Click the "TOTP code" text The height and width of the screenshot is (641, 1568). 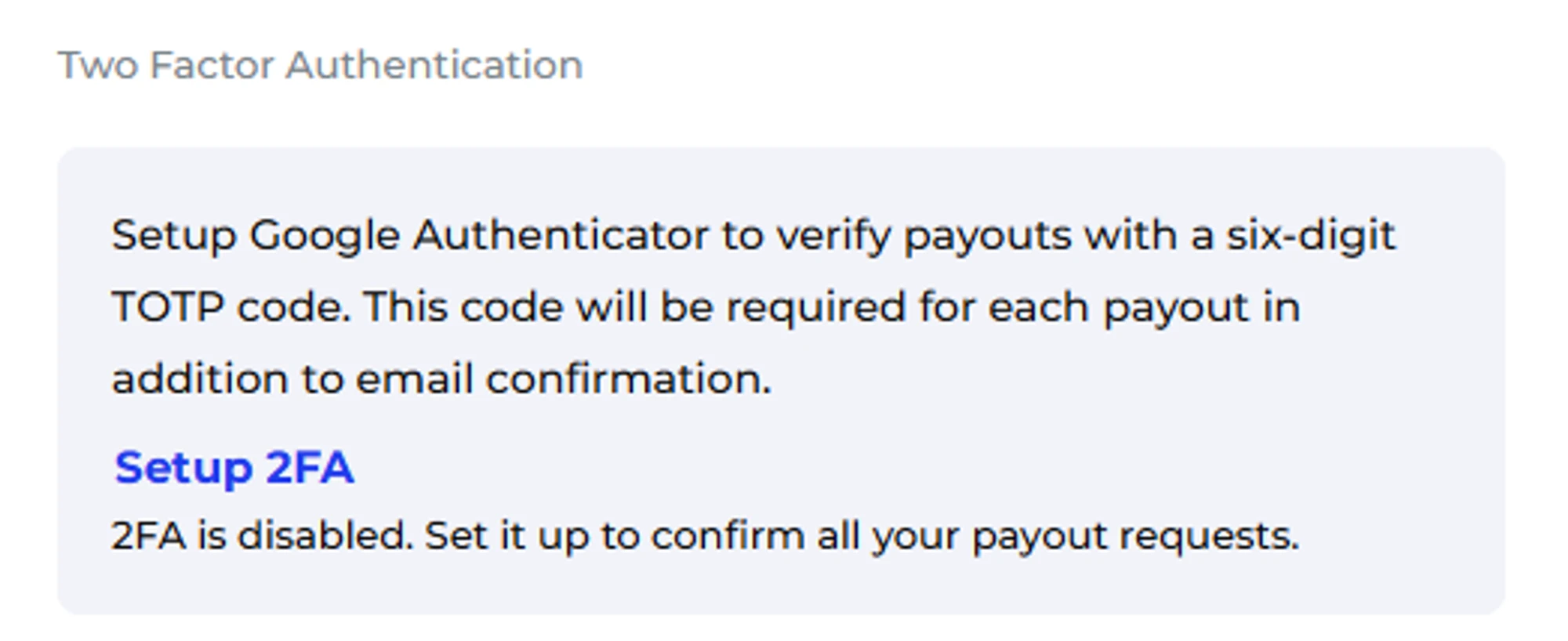point(230,307)
